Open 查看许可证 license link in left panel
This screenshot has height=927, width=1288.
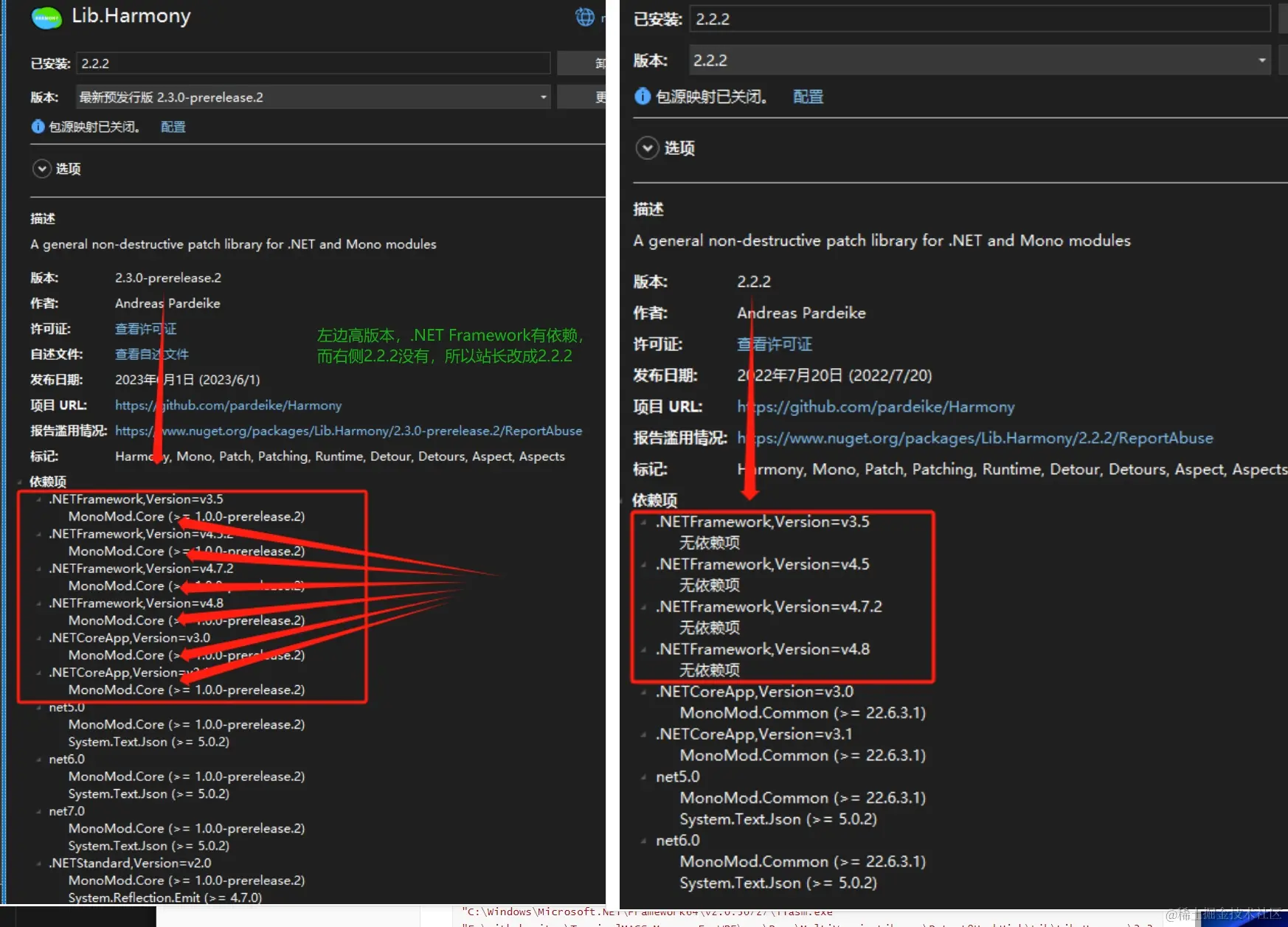(146, 329)
